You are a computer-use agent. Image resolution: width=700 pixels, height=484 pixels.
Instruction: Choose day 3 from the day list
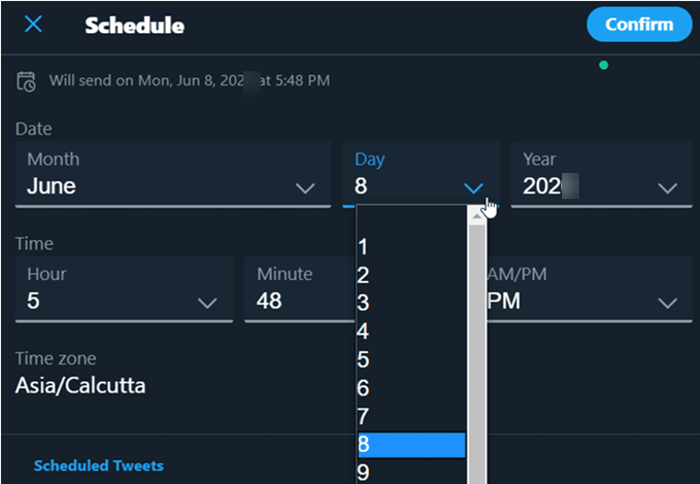411,303
